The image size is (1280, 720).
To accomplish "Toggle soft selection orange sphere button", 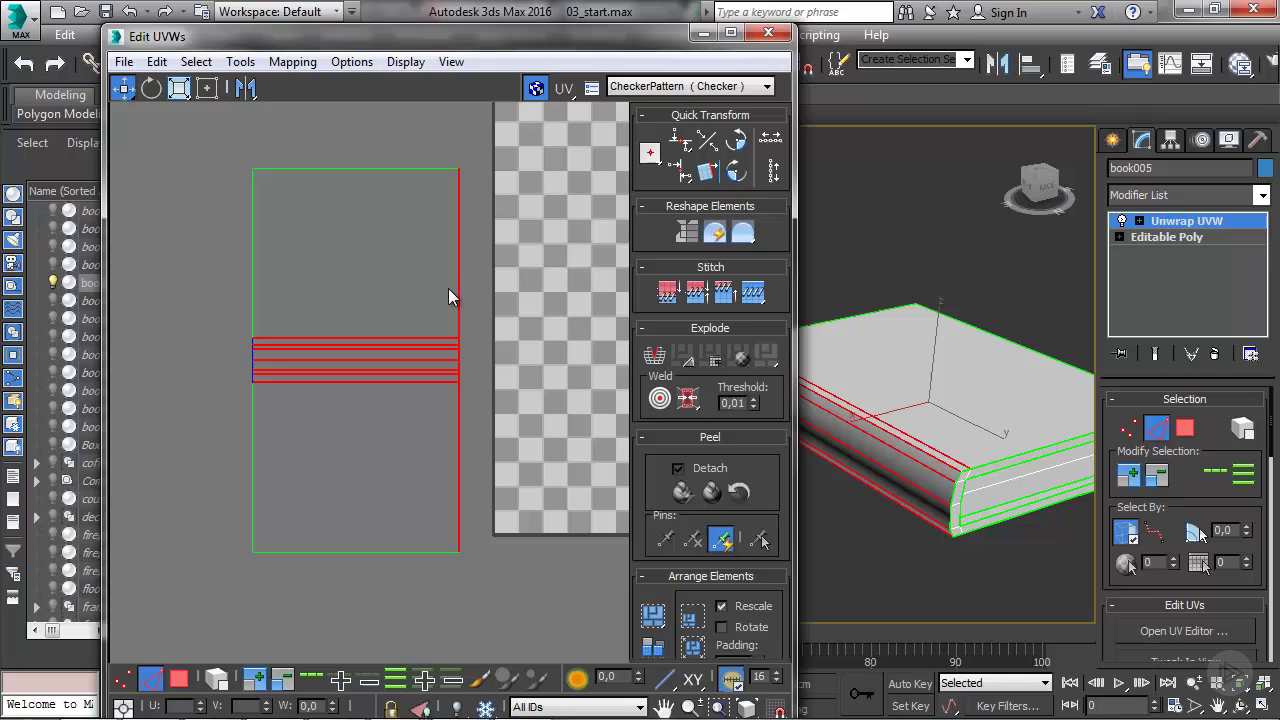I will (x=577, y=679).
